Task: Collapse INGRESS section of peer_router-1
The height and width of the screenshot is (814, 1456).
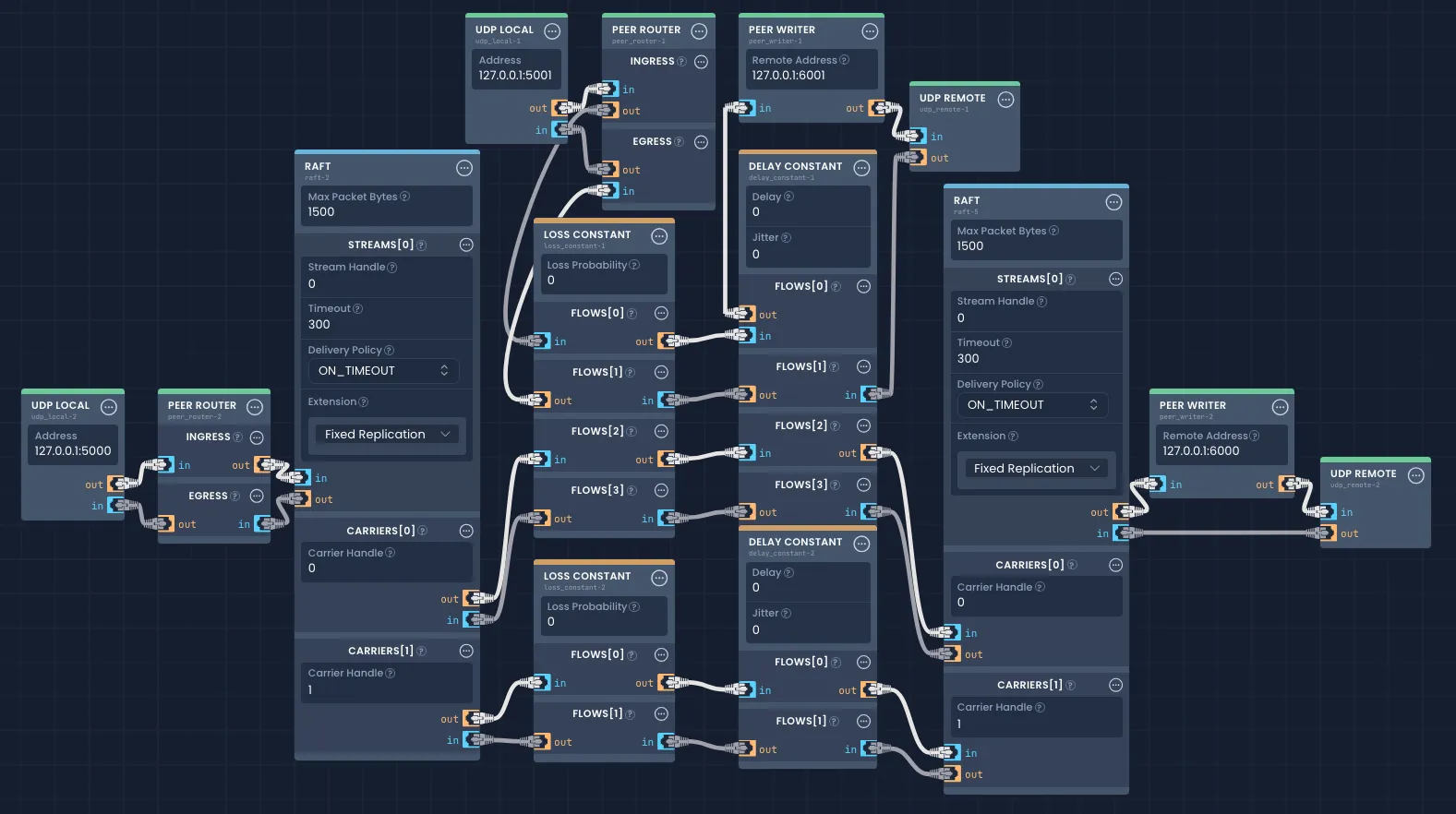Action: [701, 62]
